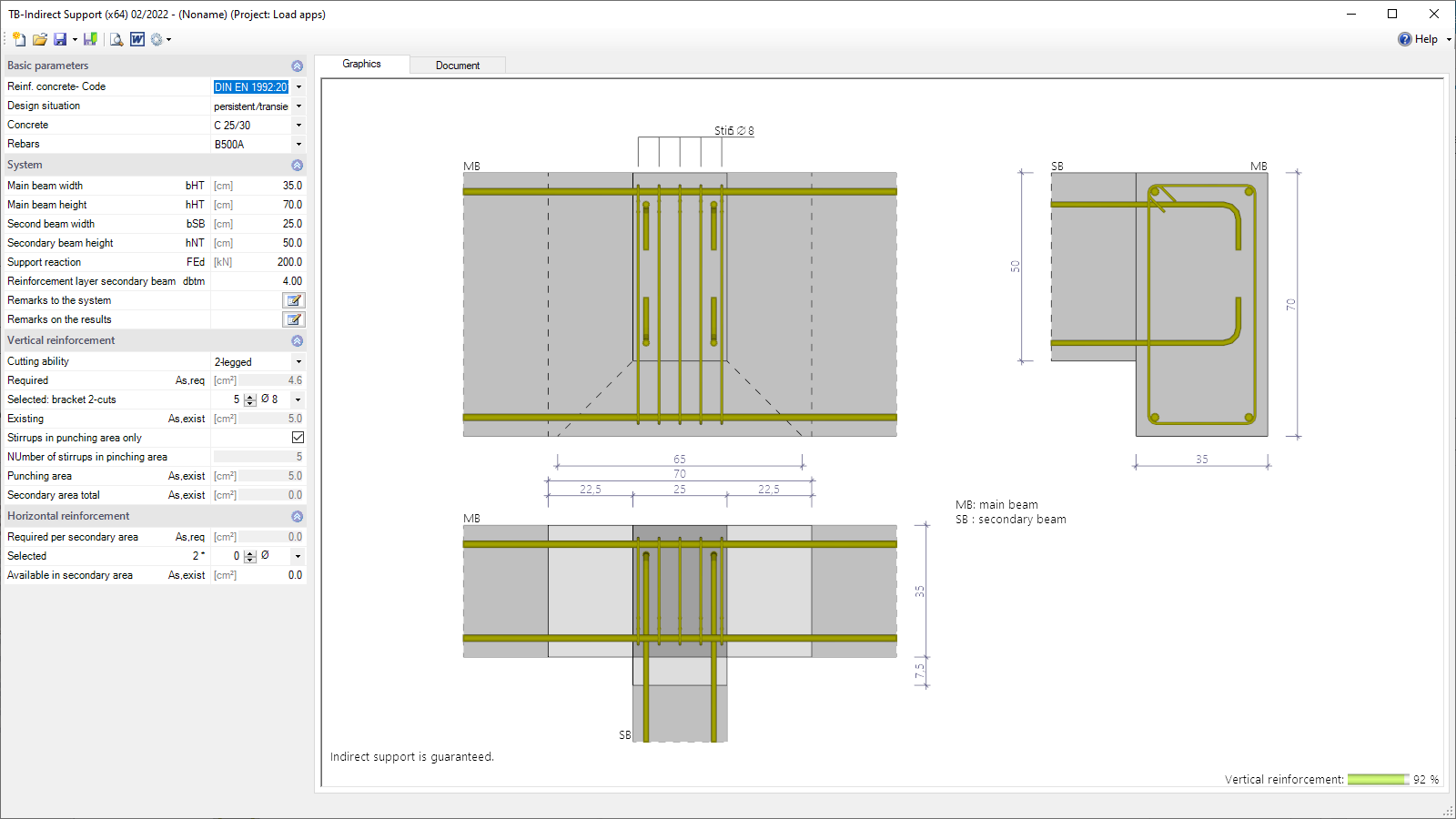The width and height of the screenshot is (1456, 819).
Task: Click the 'Available in secondary area' label
Action: click(70, 575)
